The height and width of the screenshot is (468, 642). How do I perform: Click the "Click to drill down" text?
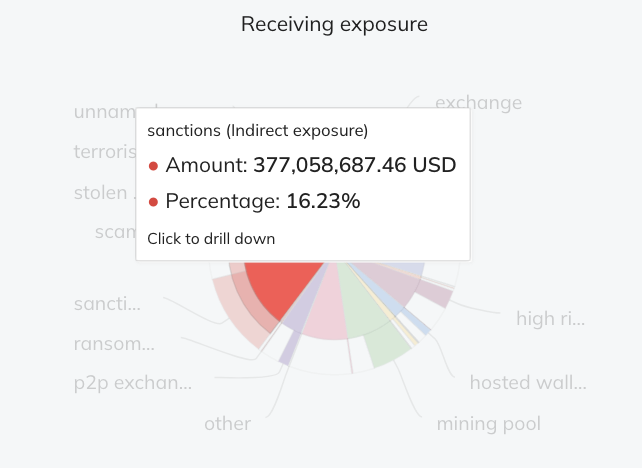tap(211, 238)
